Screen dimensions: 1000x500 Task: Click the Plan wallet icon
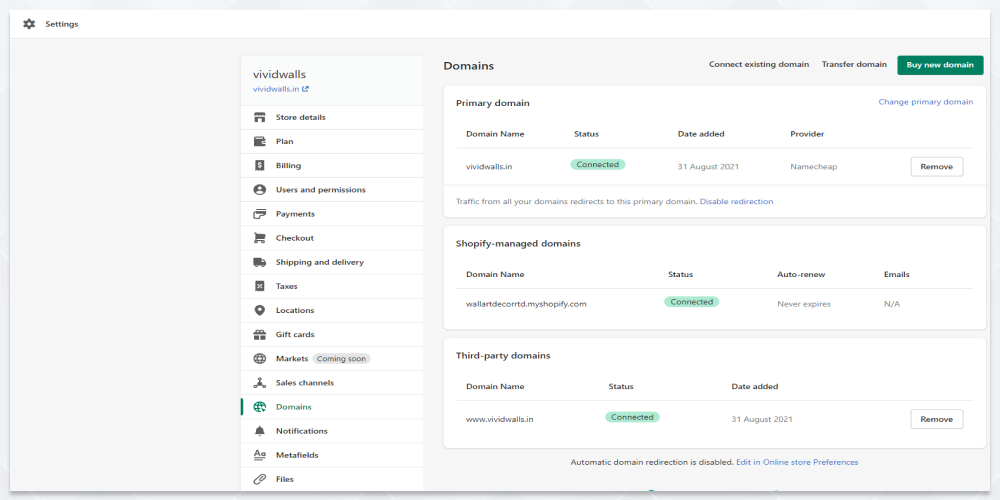point(260,142)
